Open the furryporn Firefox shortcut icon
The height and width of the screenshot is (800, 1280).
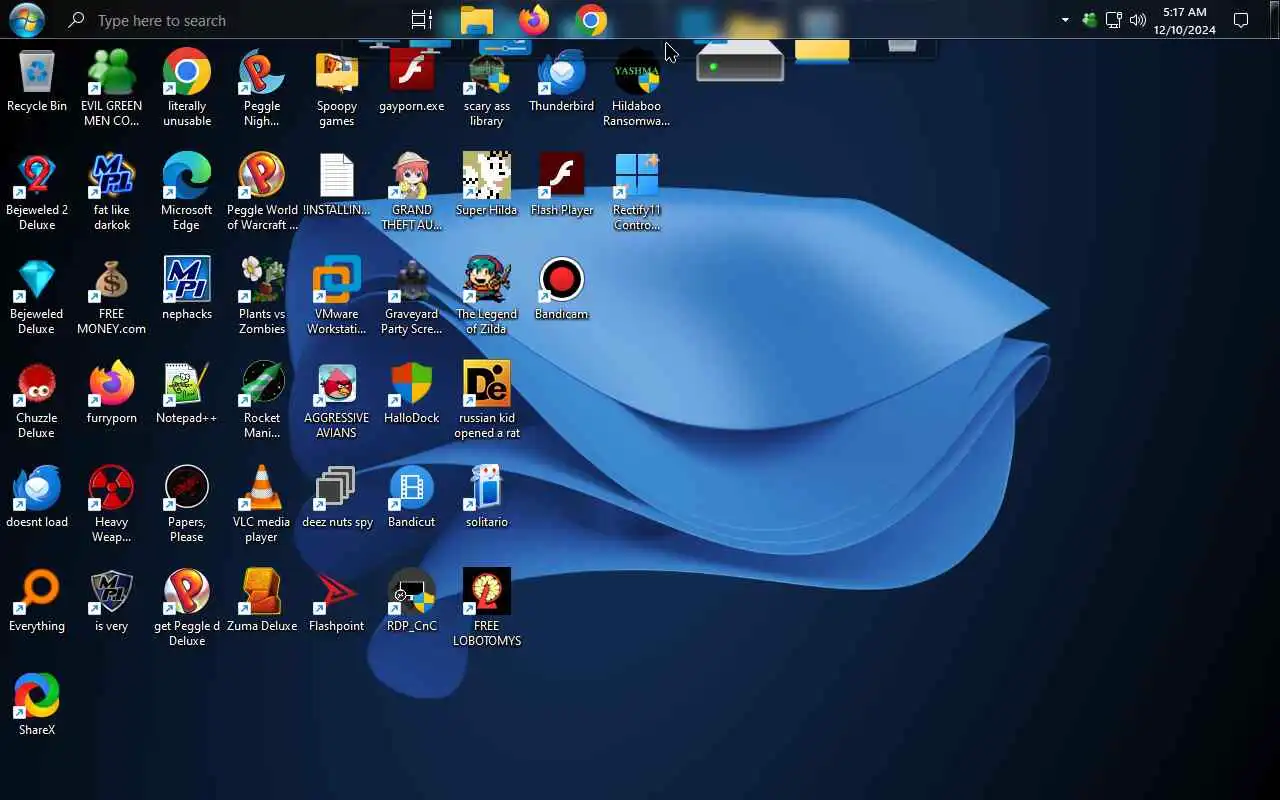pyautogui.click(x=111, y=394)
